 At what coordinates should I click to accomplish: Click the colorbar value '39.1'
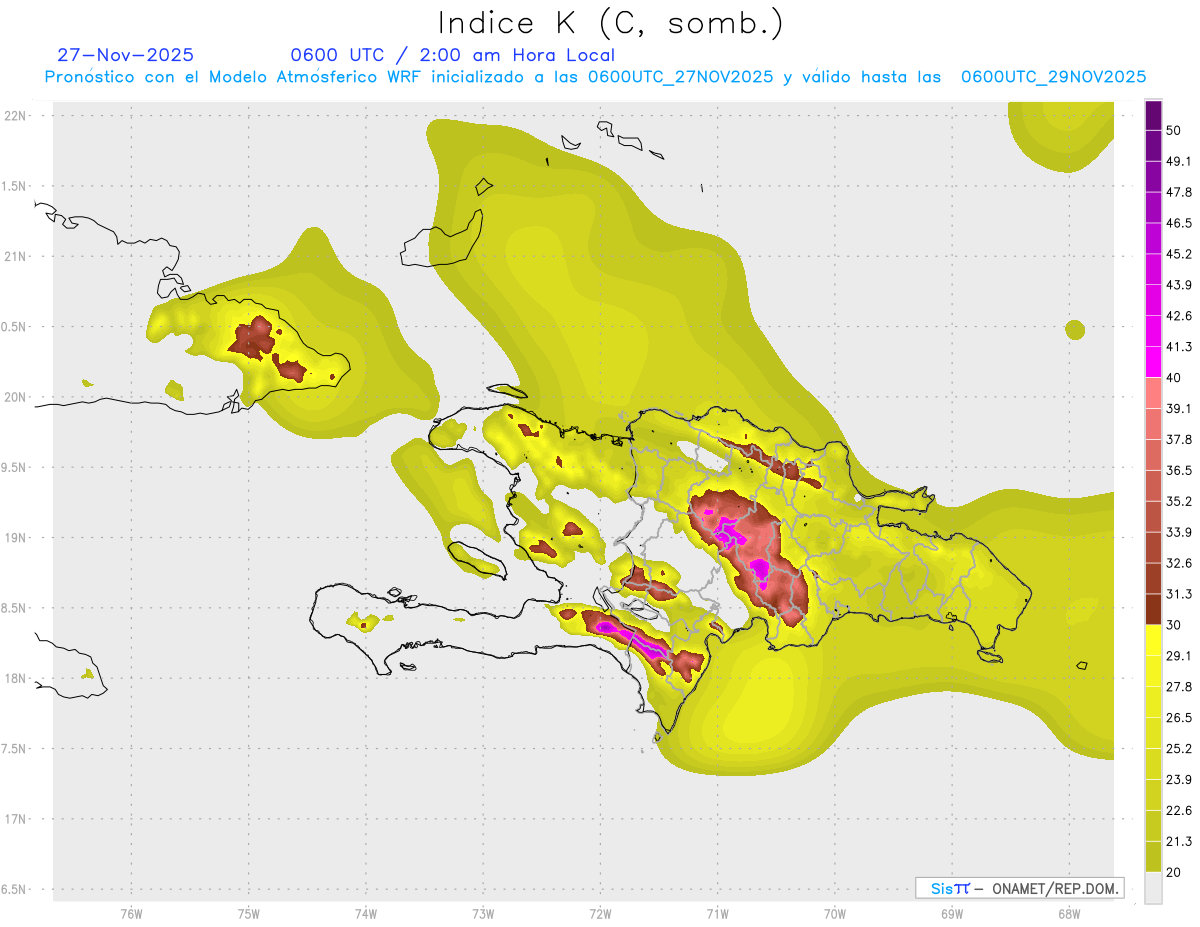point(1179,409)
